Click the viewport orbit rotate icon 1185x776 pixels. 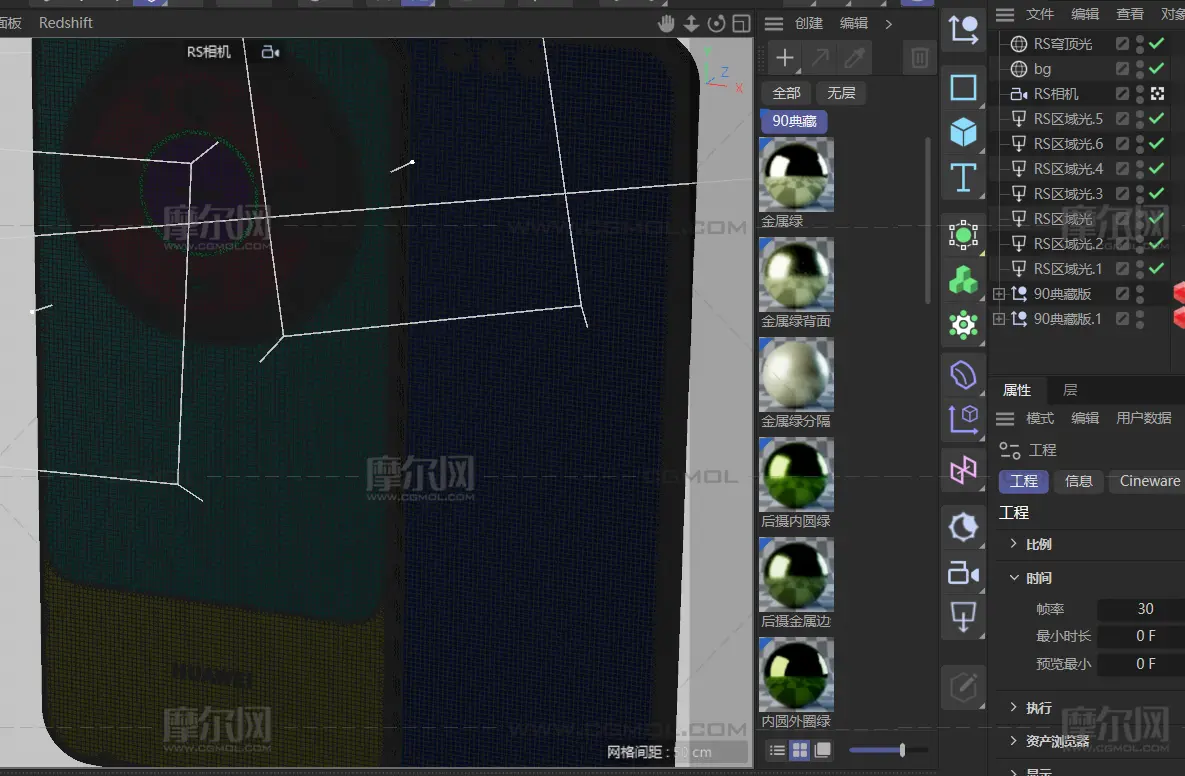click(x=716, y=23)
